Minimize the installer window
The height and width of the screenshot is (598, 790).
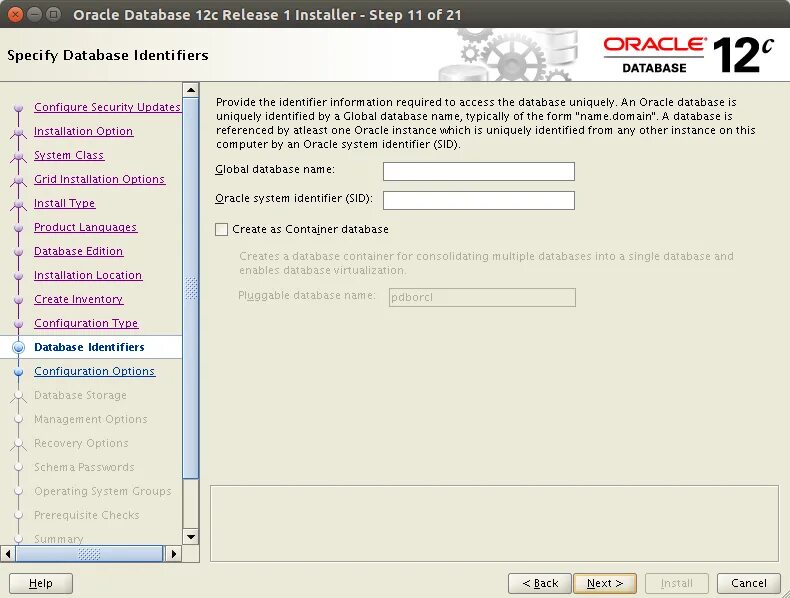pyautogui.click(x=34, y=14)
